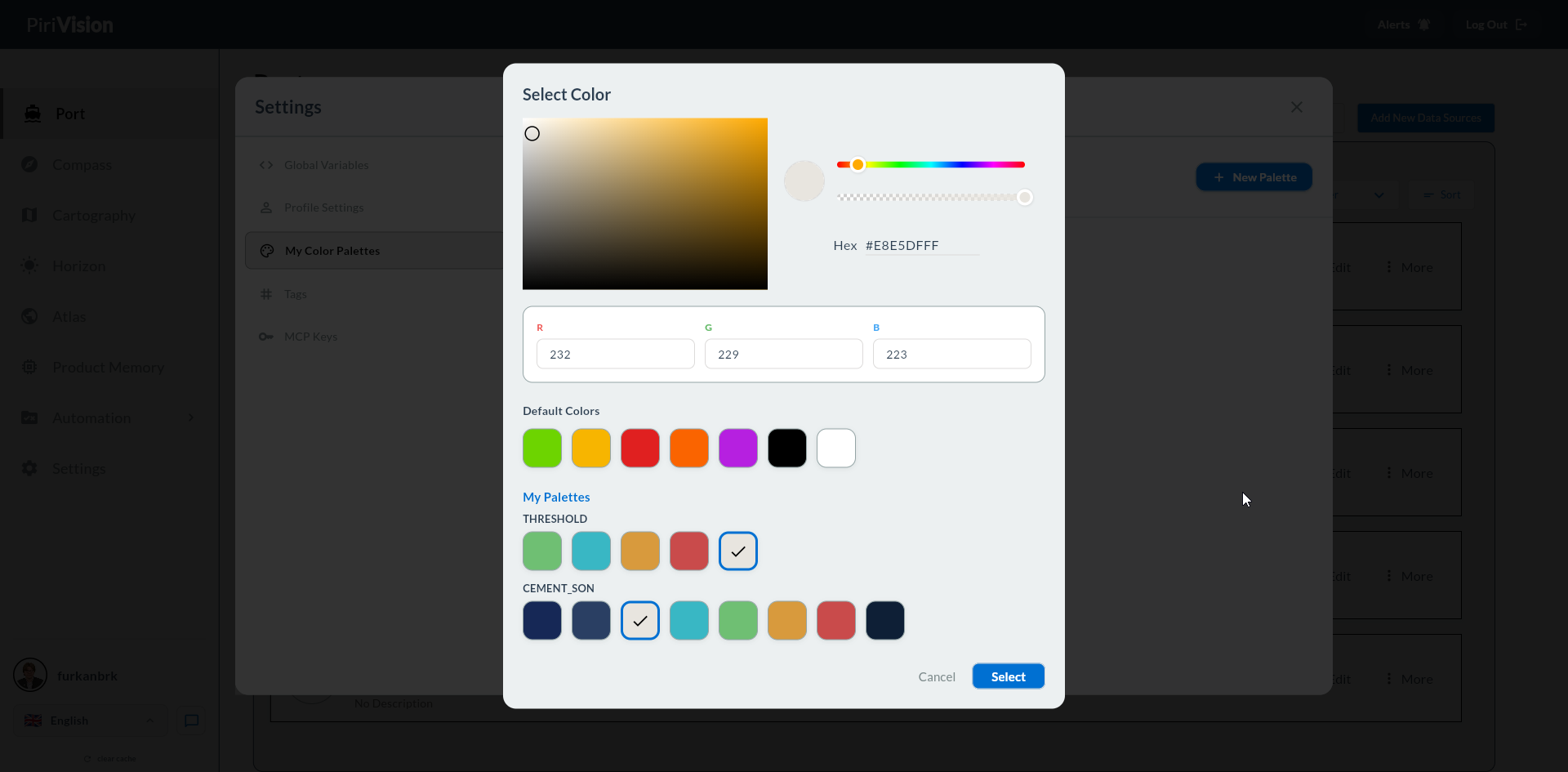Choose THRESHOLD palette red swatch

click(689, 551)
